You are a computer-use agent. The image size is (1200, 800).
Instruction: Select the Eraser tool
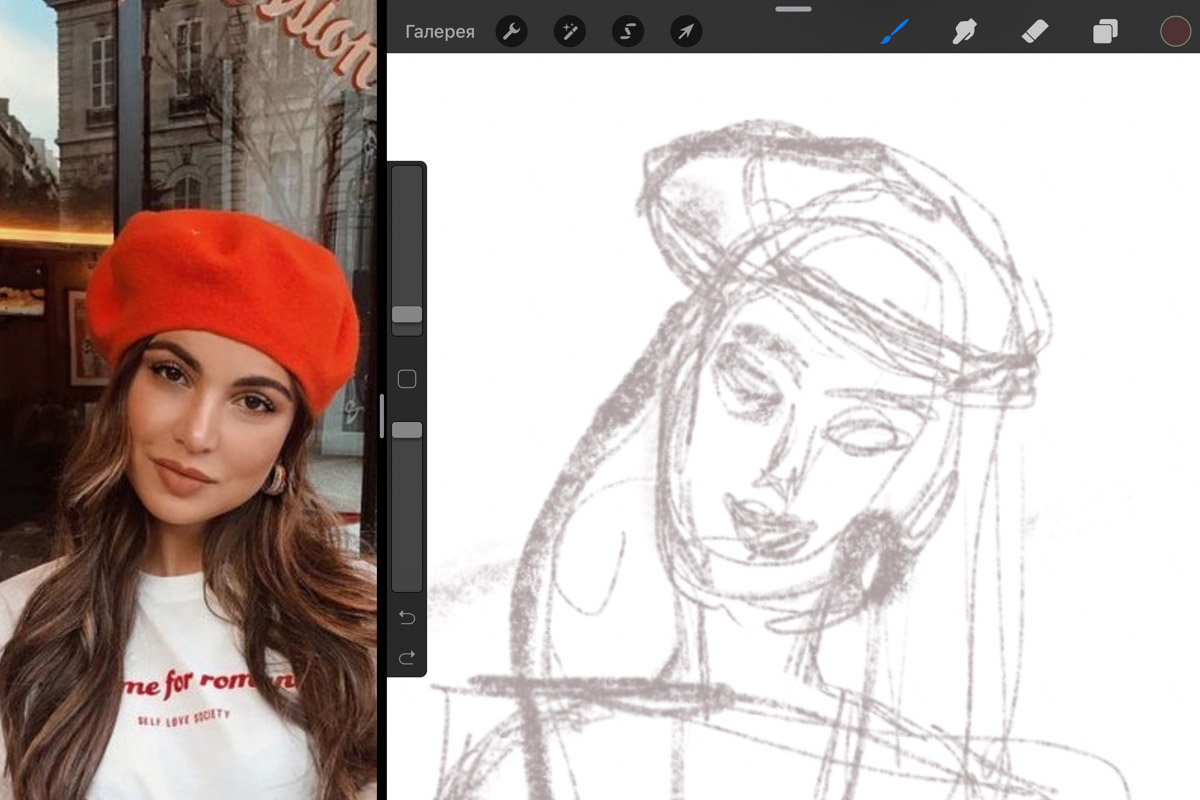pyautogui.click(x=1034, y=32)
